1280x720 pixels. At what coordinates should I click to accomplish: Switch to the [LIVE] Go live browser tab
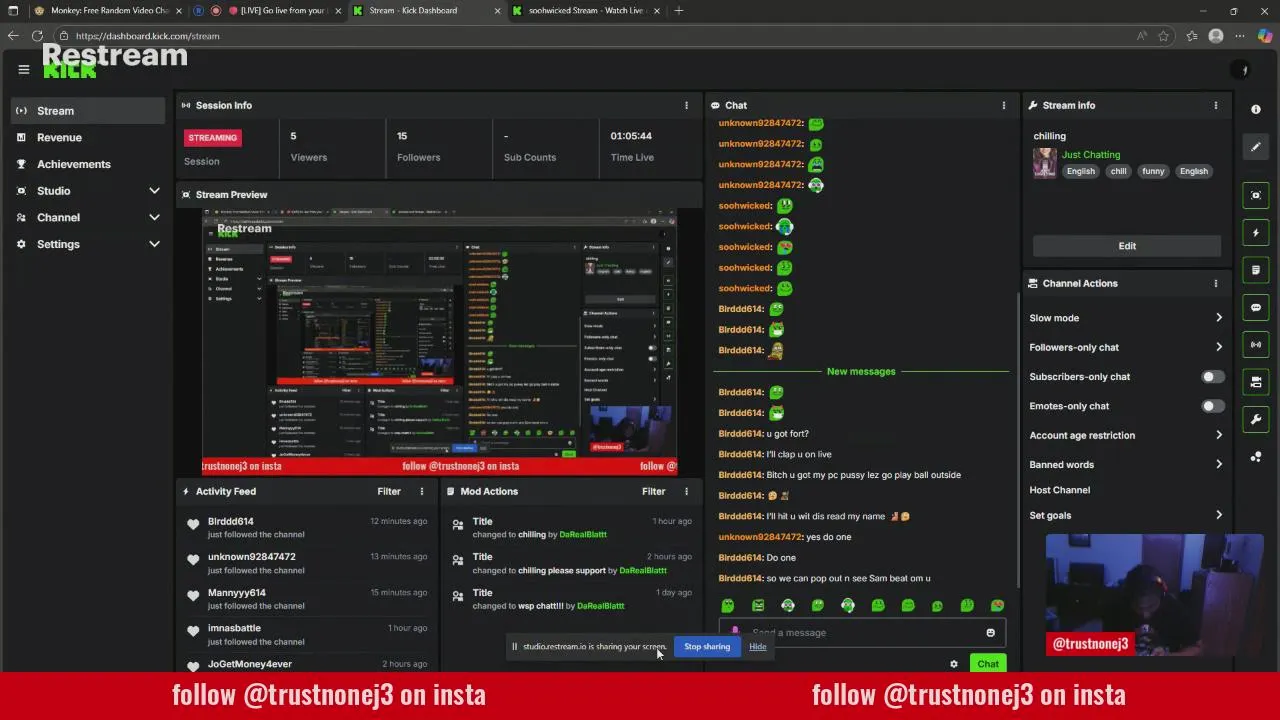pyautogui.click(x=268, y=10)
